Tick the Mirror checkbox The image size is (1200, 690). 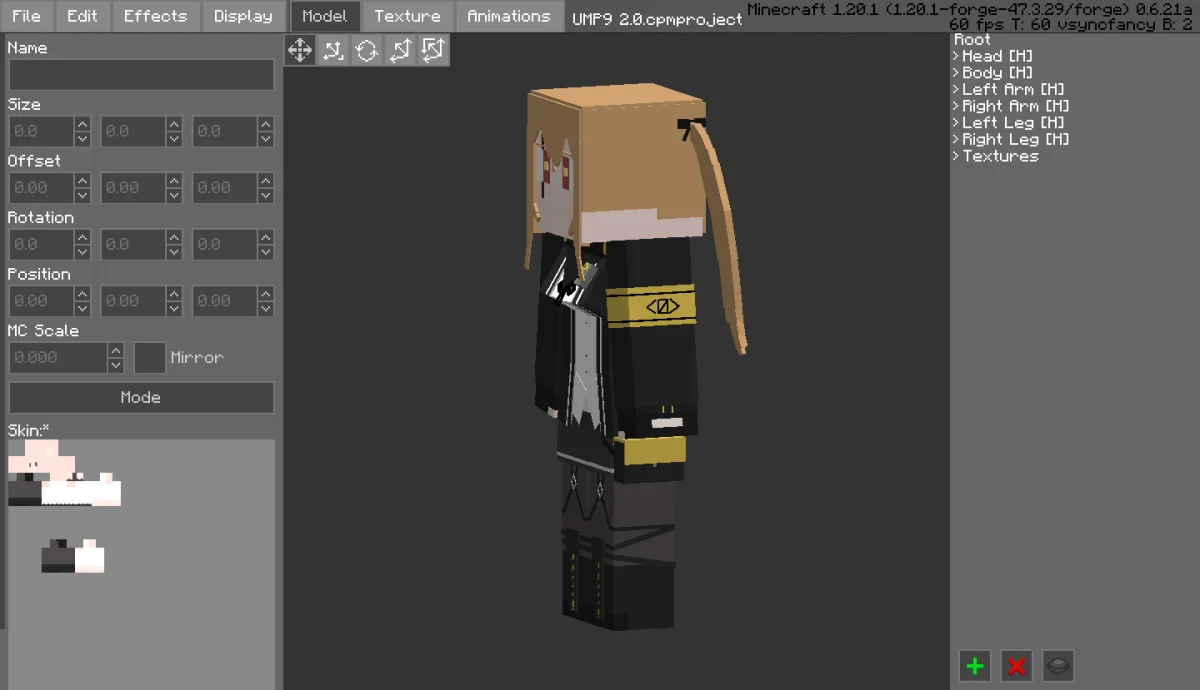click(x=150, y=357)
